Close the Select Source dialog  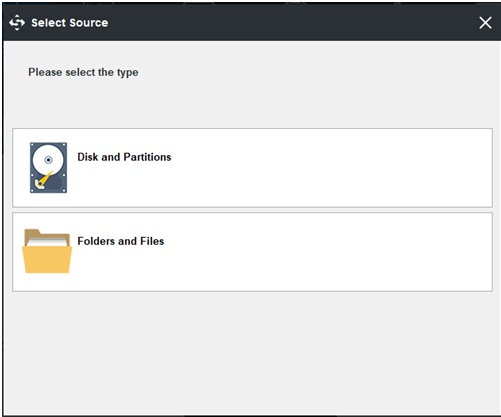(x=485, y=23)
